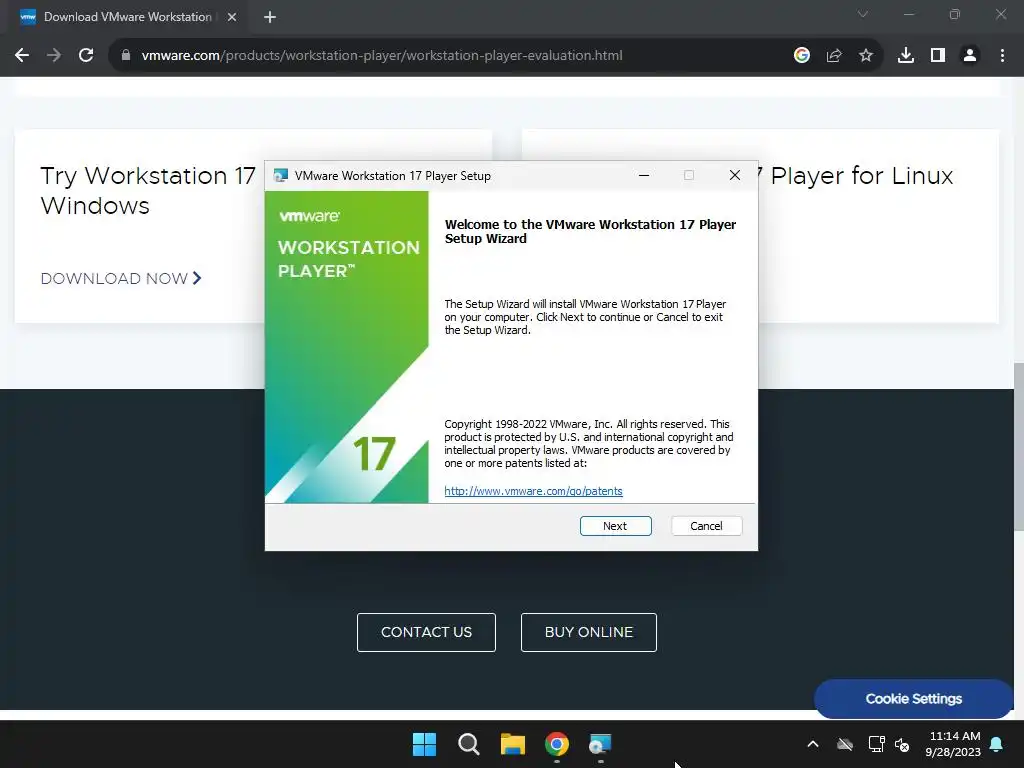Click the Chrome forward arrow

(54, 56)
